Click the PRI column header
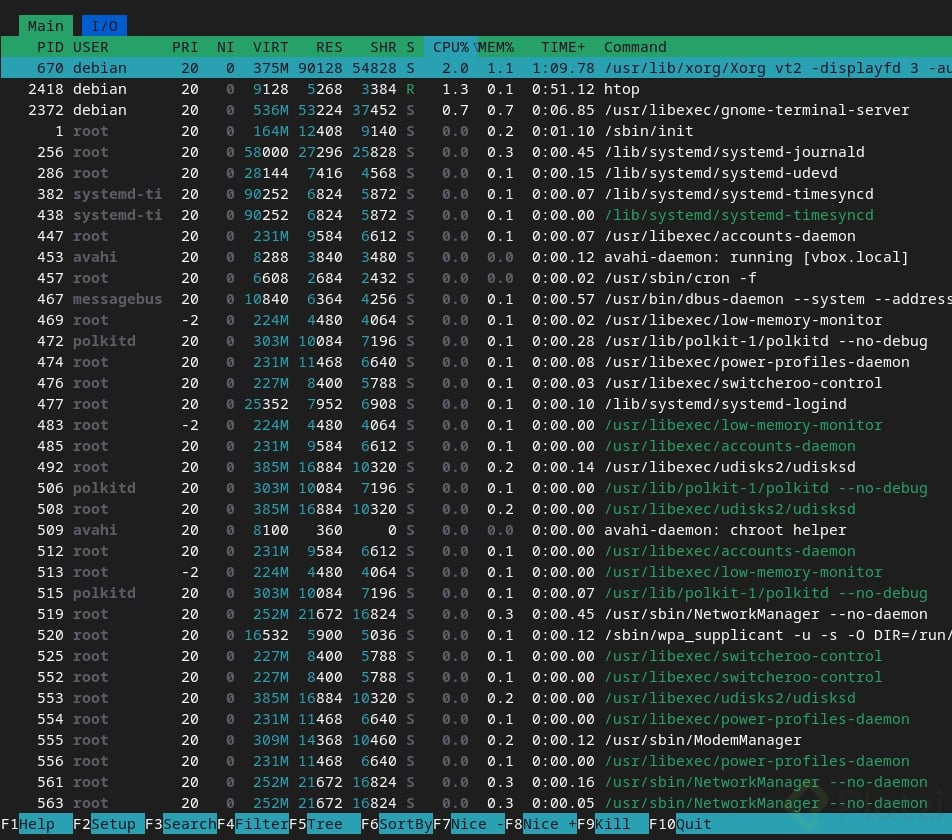The width and height of the screenshot is (952, 840). [185, 47]
